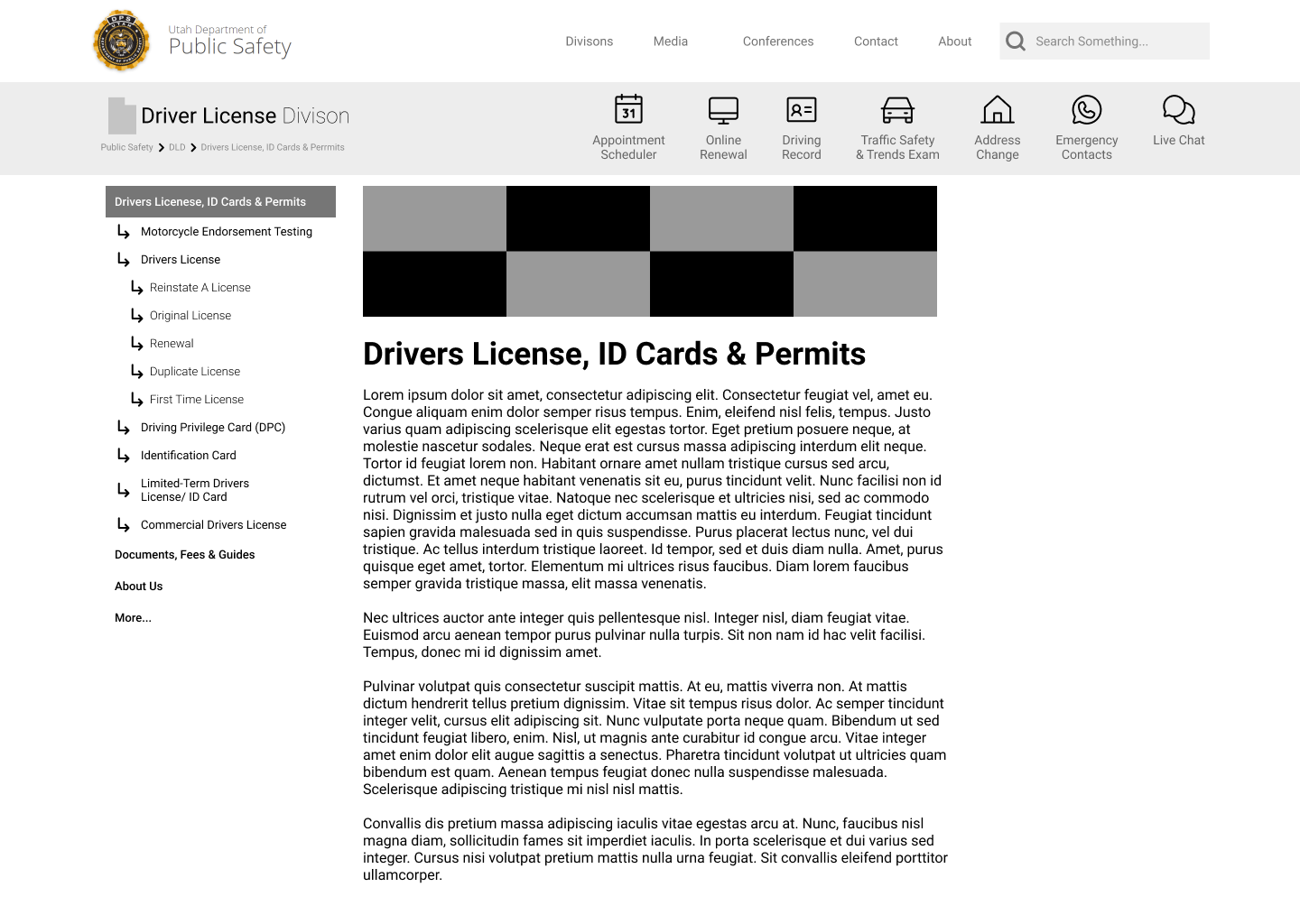Open the Appointment Scheduler calendar icon
The height and width of the screenshot is (924, 1300).
pyautogui.click(x=628, y=109)
